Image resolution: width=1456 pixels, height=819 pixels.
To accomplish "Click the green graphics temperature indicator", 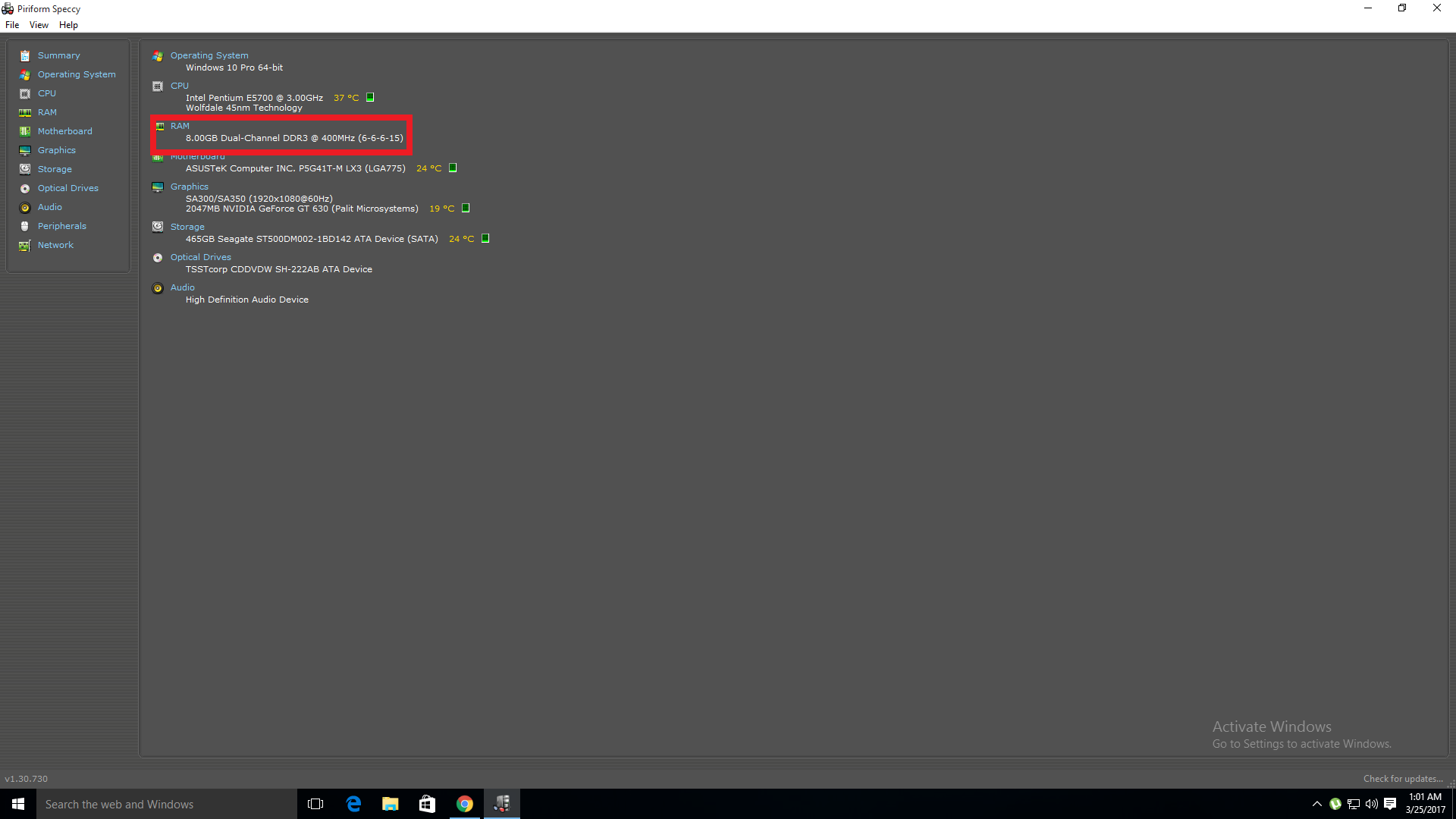I will 466,209.
